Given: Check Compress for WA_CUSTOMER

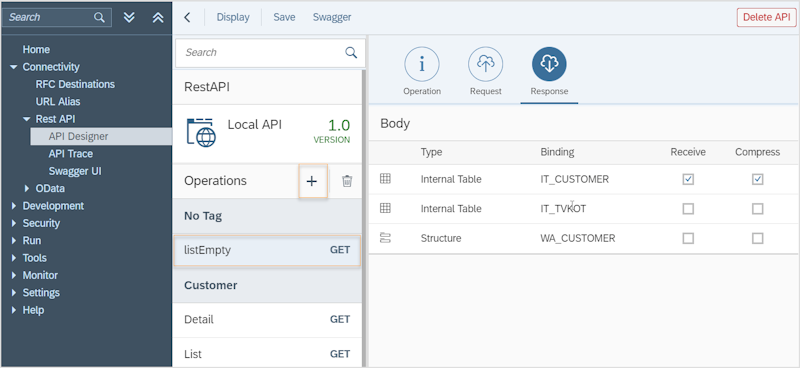Looking at the screenshot, I should click(x=758, y=238).
